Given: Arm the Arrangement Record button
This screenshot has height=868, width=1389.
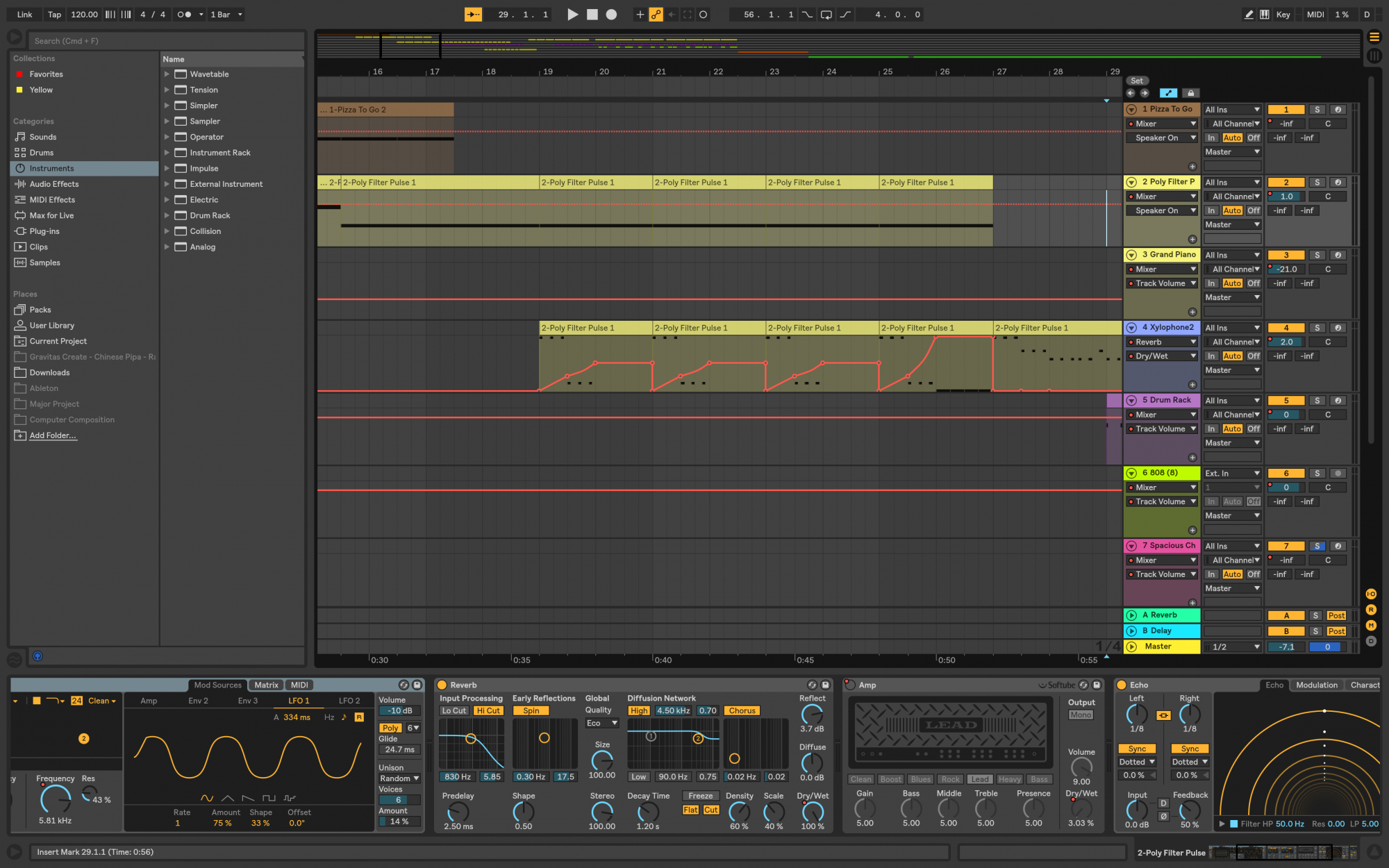Looking at the screenshot, I should click(611, 14).
